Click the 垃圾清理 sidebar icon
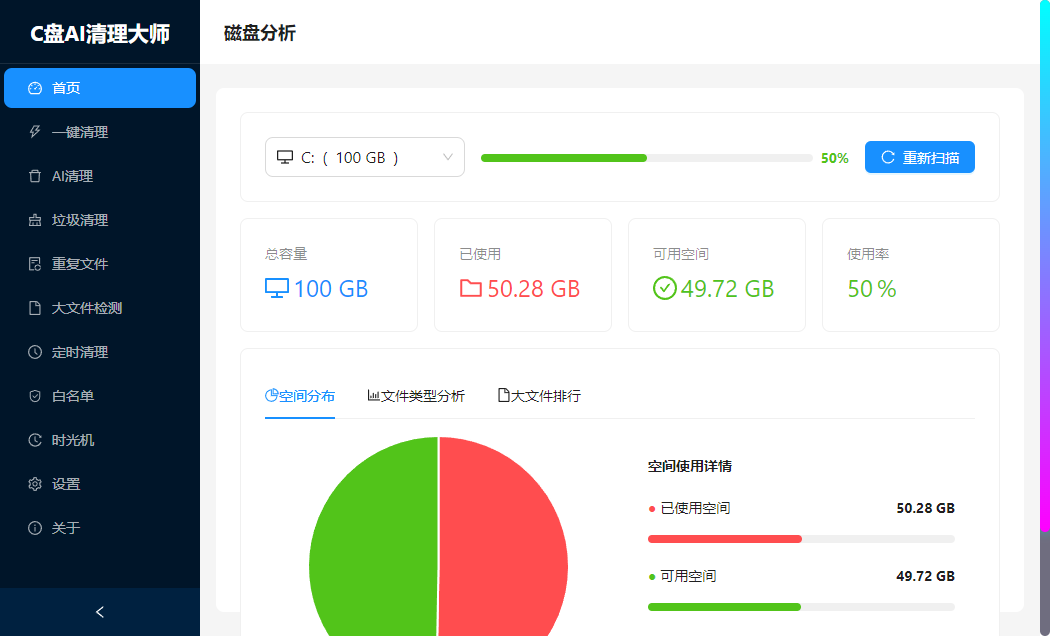The width and height of the screenshot is (1050, 636). tap(35, 220)
